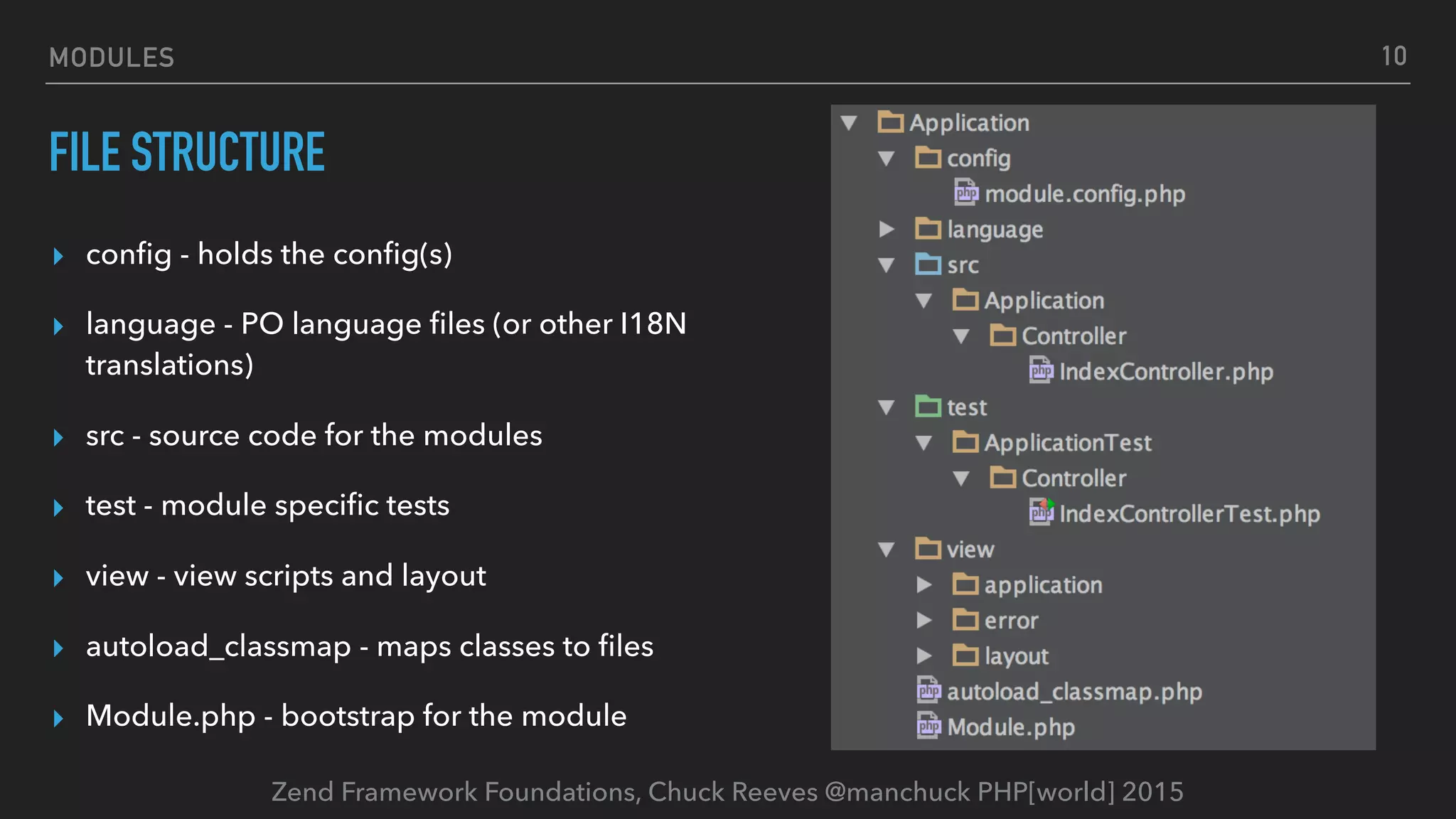Image resolution: width=1456 pixels, height=819 pixels.
Task: Click the blue src folder icon
Action: point(928,264)
